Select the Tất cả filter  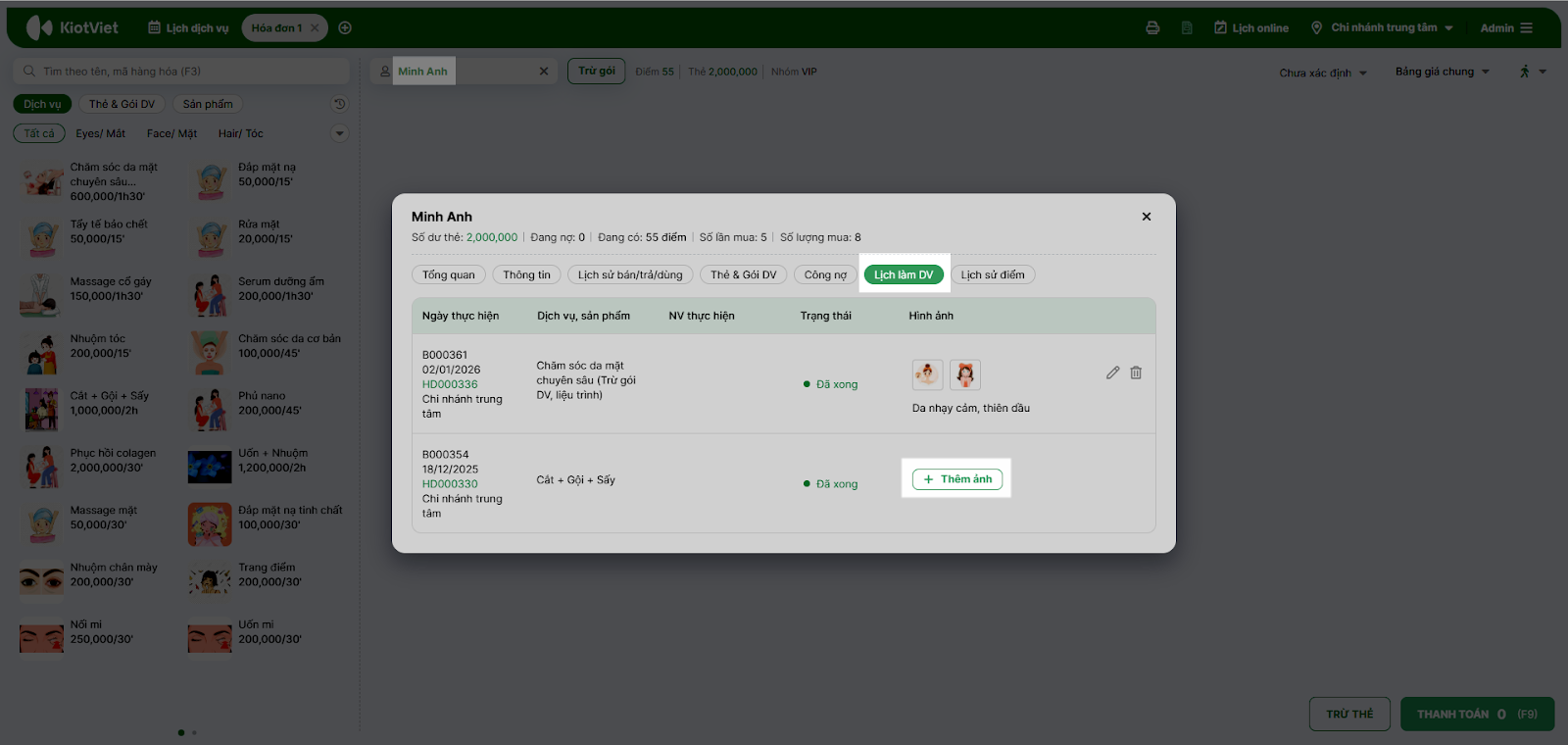(x=39, y=133)
